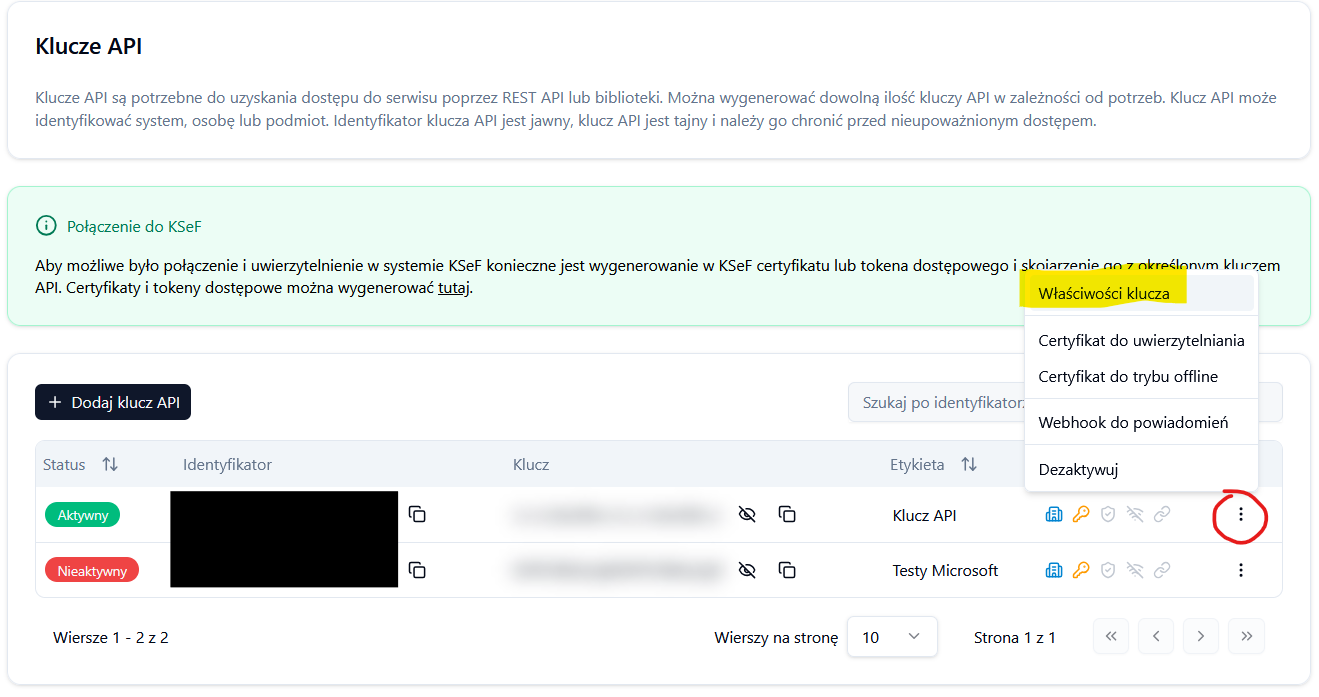
Task: Click the 'Wiersze 1 - 2 z 2' text
Action: click(111, 637)
